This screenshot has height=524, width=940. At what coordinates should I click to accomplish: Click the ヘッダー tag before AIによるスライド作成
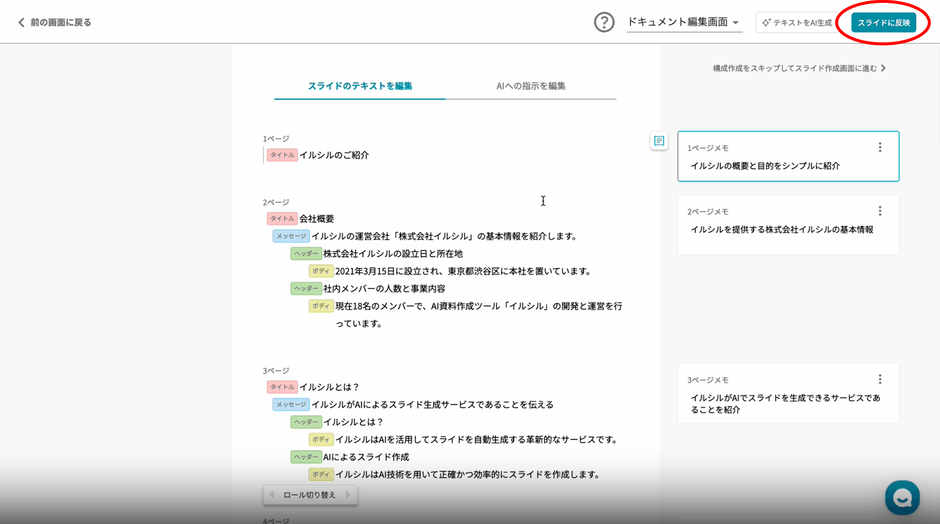coord(305,457)
